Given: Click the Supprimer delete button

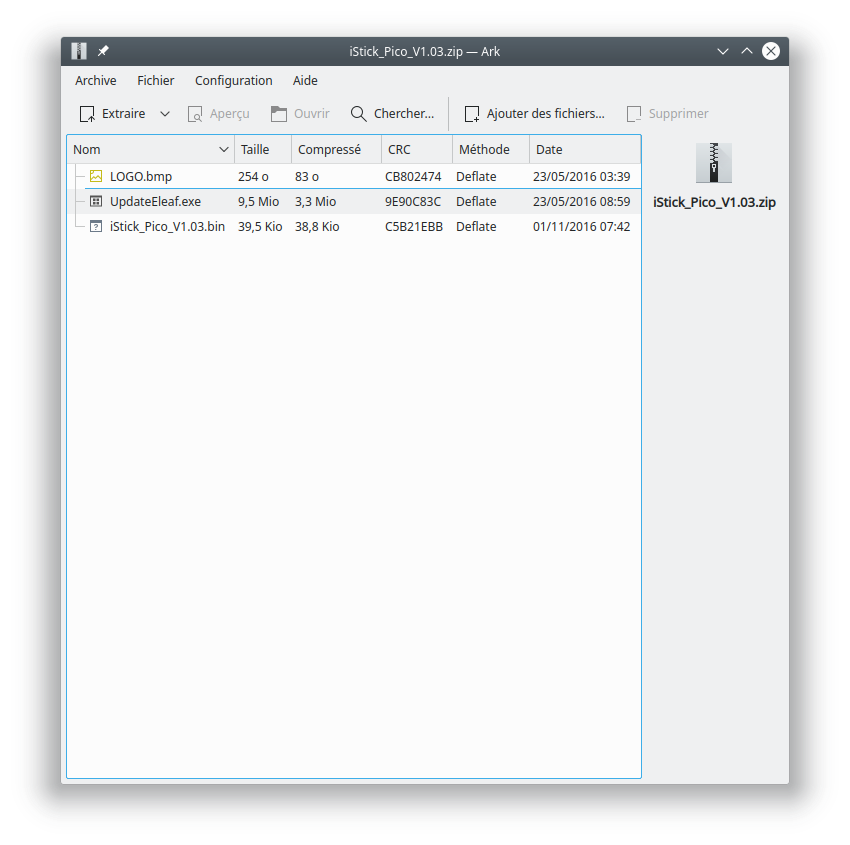Looking at the screenshot, I should [x=668, y=114].
